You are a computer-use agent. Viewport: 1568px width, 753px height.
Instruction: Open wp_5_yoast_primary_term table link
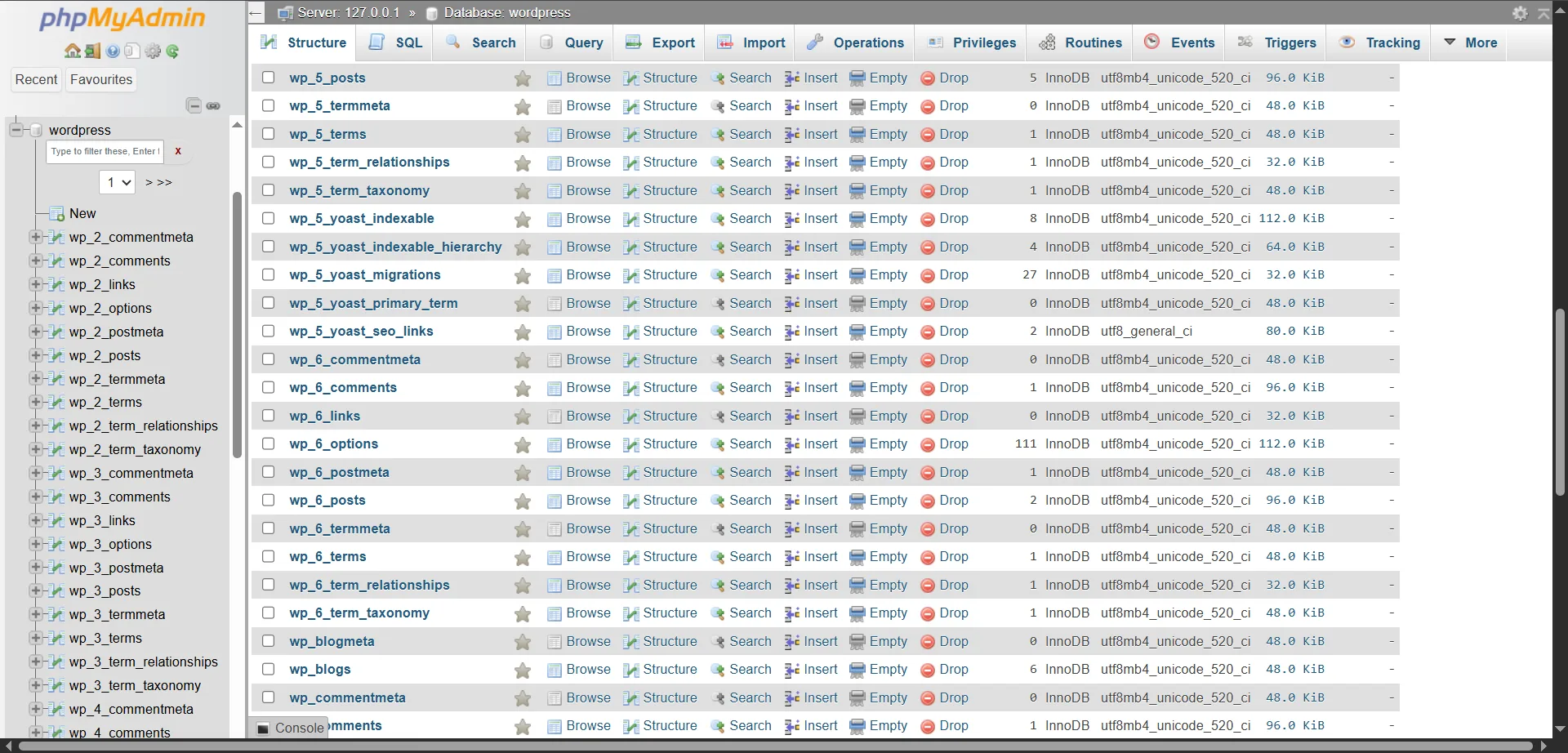(373, 303)
